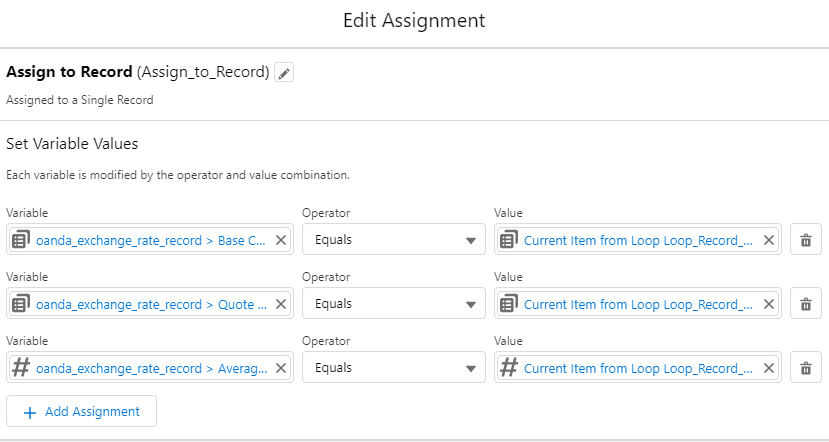This screenshot has height=442, width=829.
Task: Open the third row Operator dropdown
Action: pos(394,368)
